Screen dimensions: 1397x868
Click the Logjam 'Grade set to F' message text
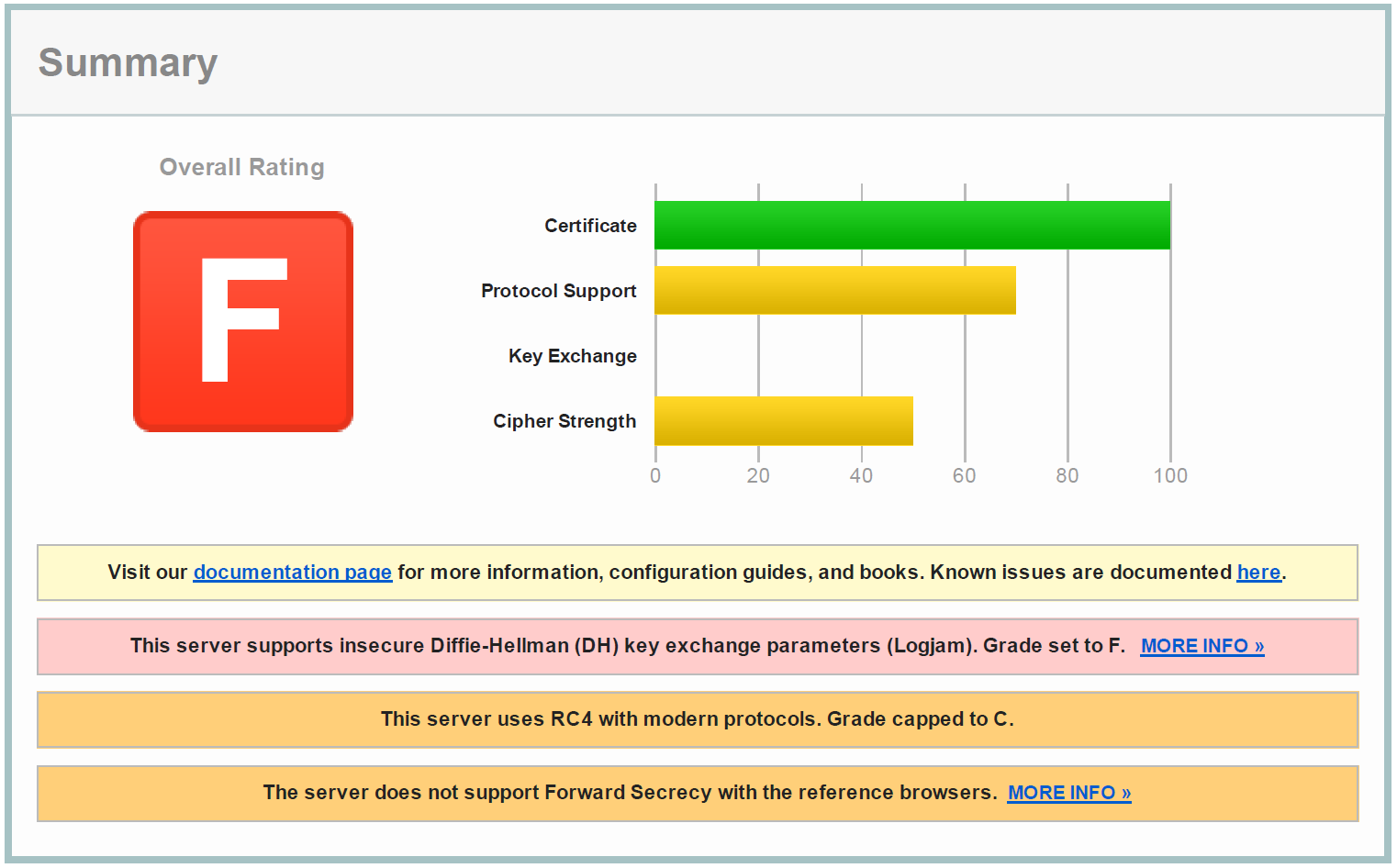[x=628, y=646]
